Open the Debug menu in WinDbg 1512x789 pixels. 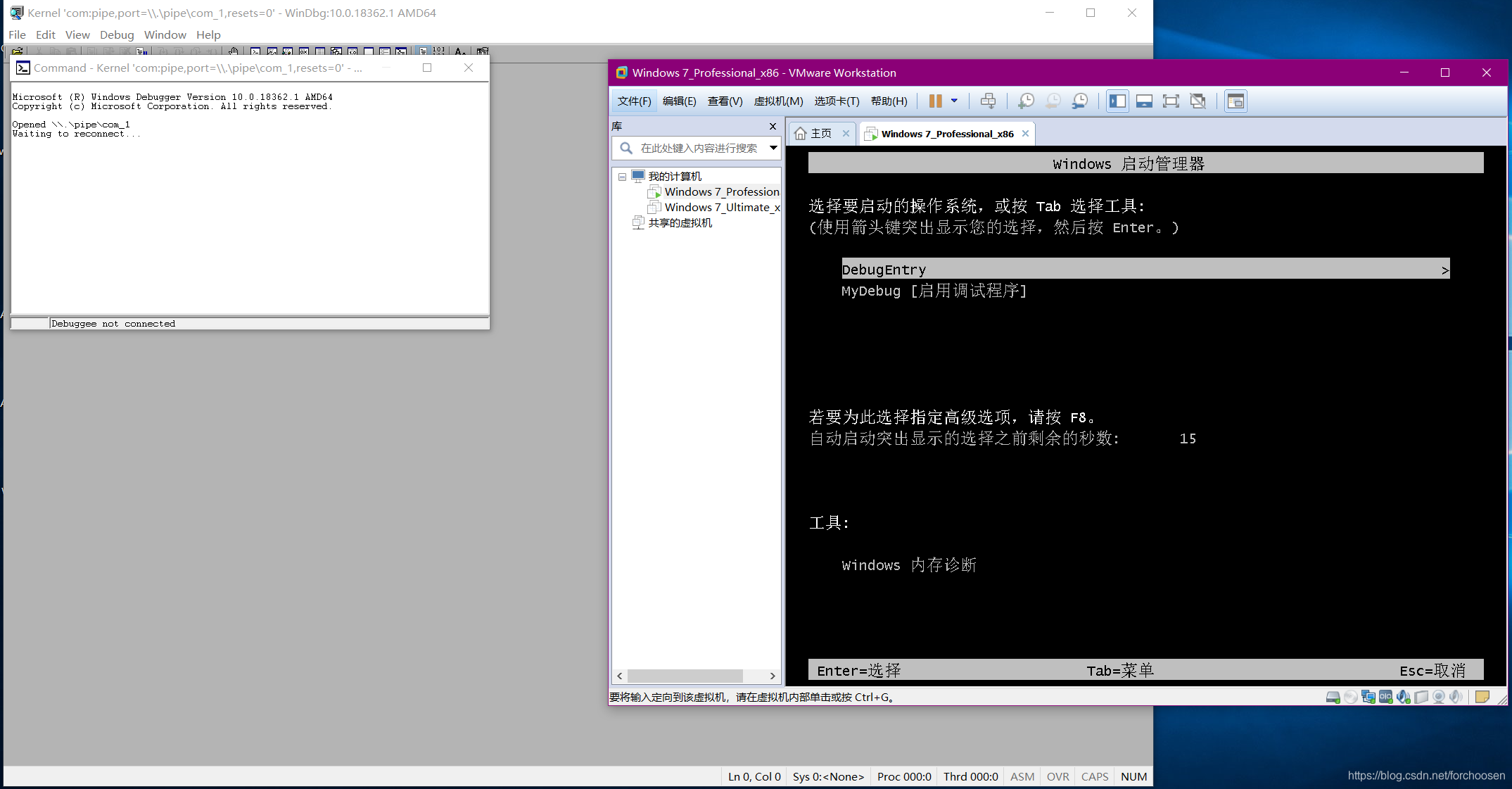click(117, 34)
